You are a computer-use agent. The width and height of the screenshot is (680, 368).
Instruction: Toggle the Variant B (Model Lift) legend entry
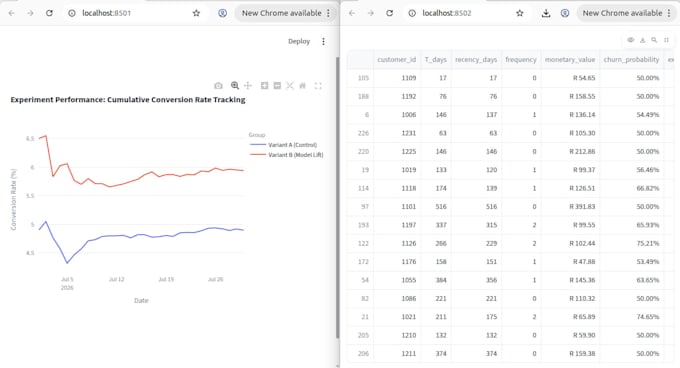click(287, 155)
